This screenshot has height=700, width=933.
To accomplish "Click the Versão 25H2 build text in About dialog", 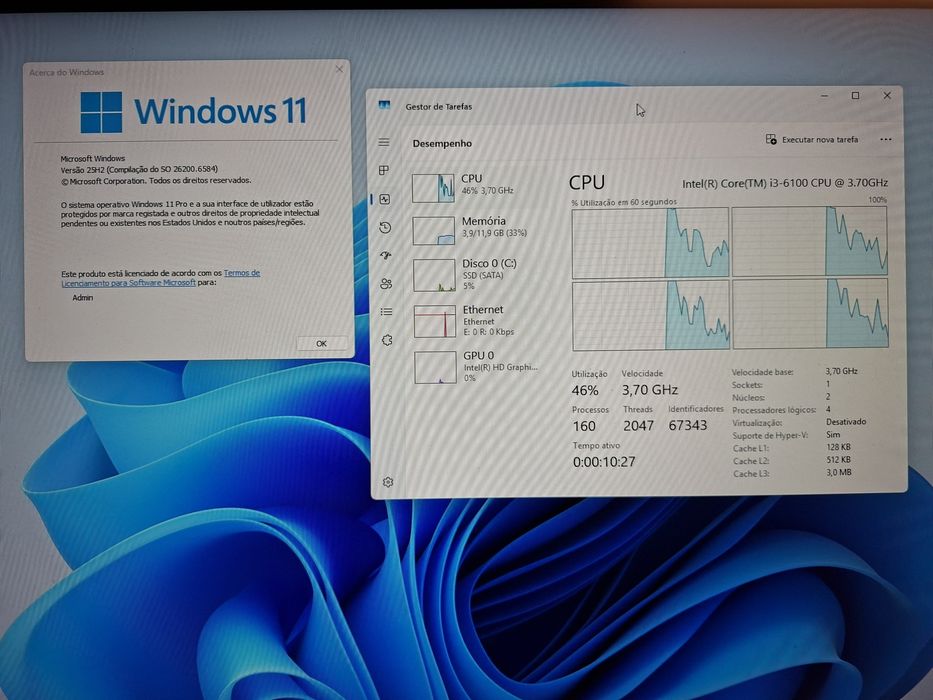I will 139,169.
